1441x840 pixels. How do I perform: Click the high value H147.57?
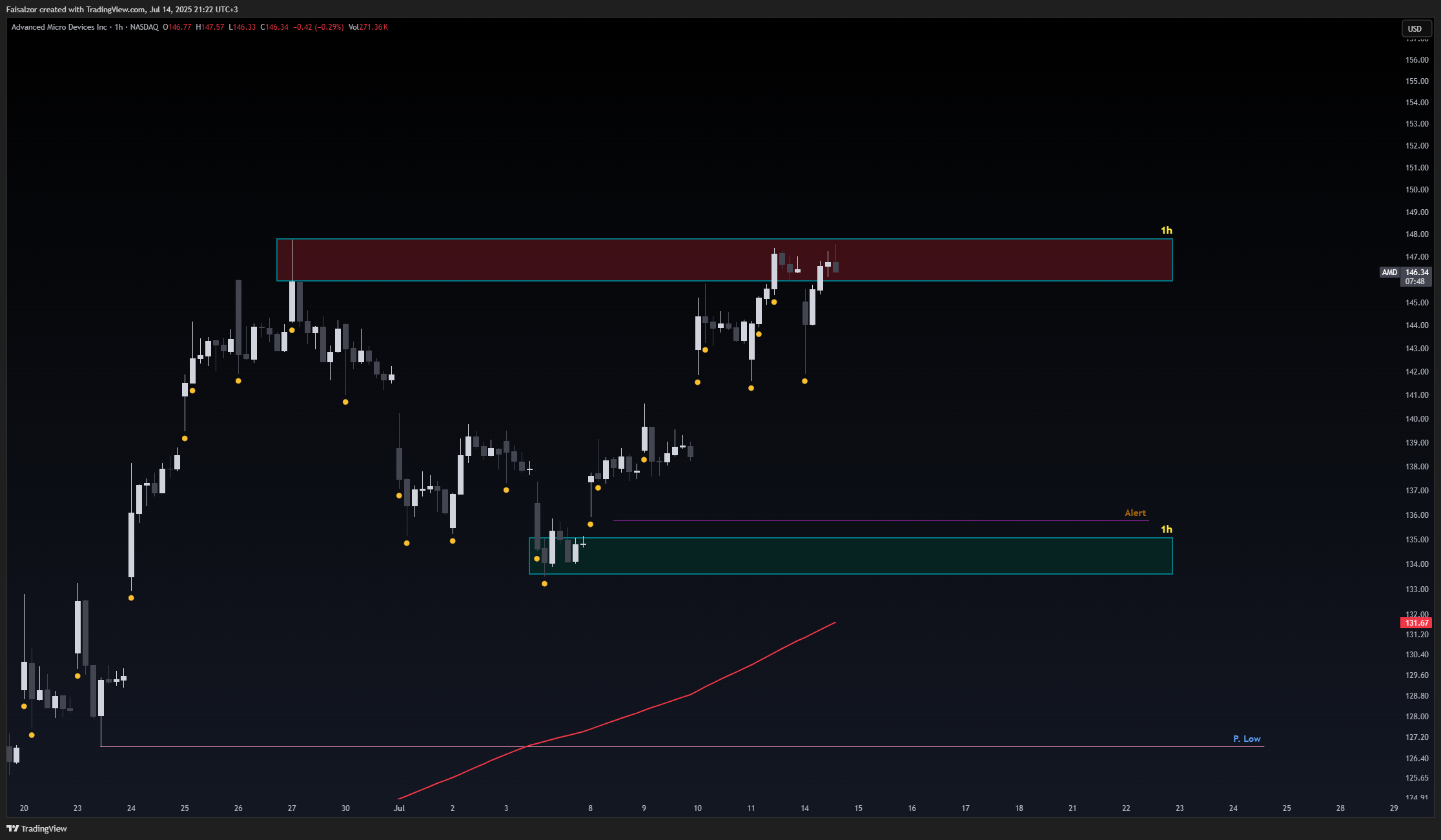point(210,27)
